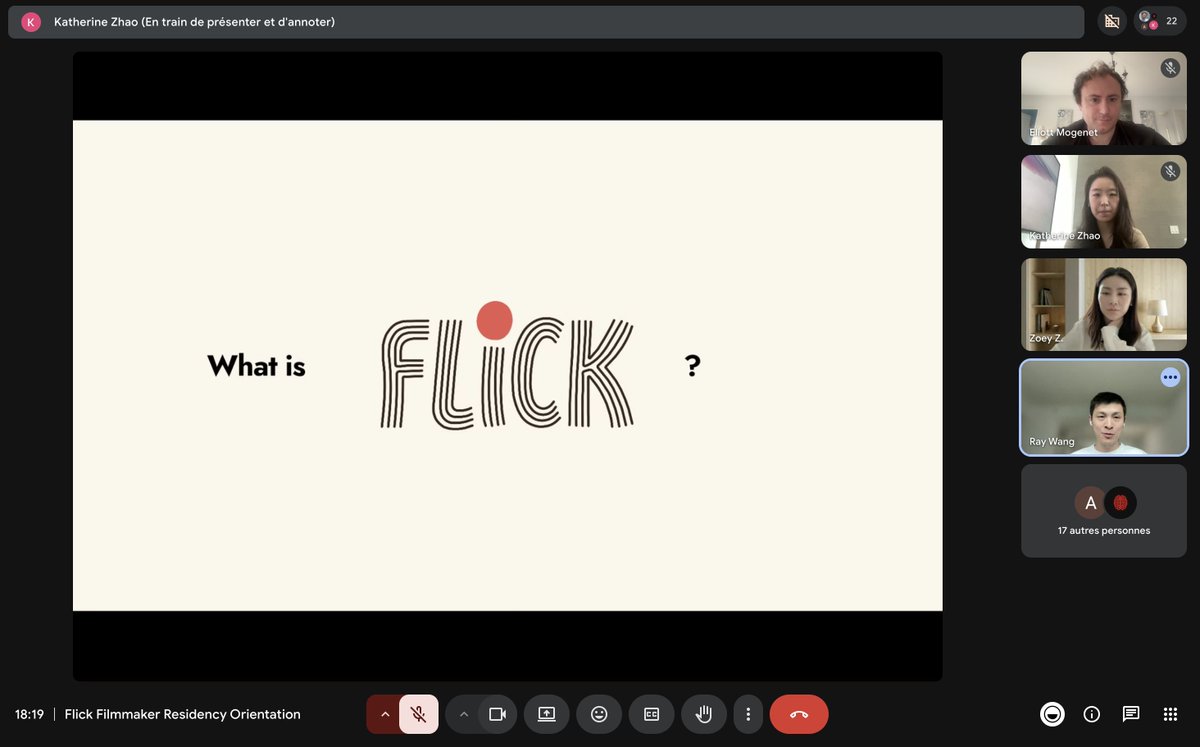This screenshot has height=747, width=1200.
Task: Open the more options menu
Action: point(748,714)
